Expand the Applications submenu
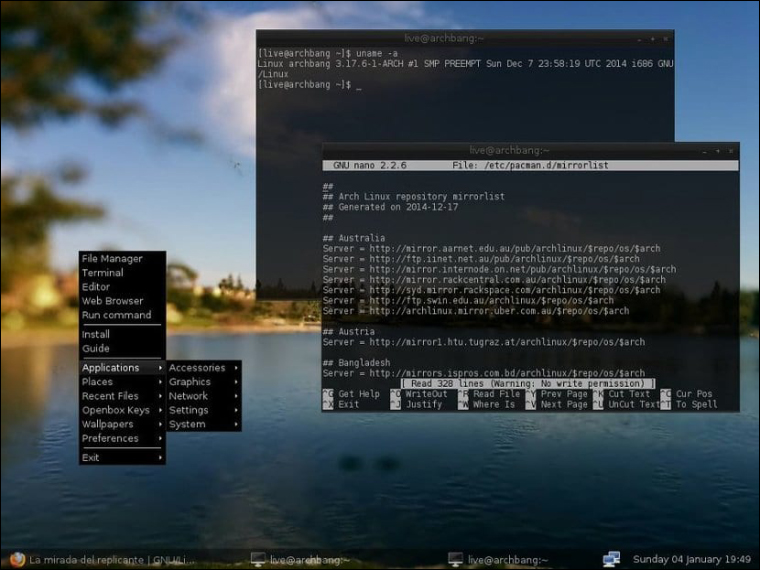Image resolution: width=760 pixels, height=570 pixels. (x=122, y=368)
